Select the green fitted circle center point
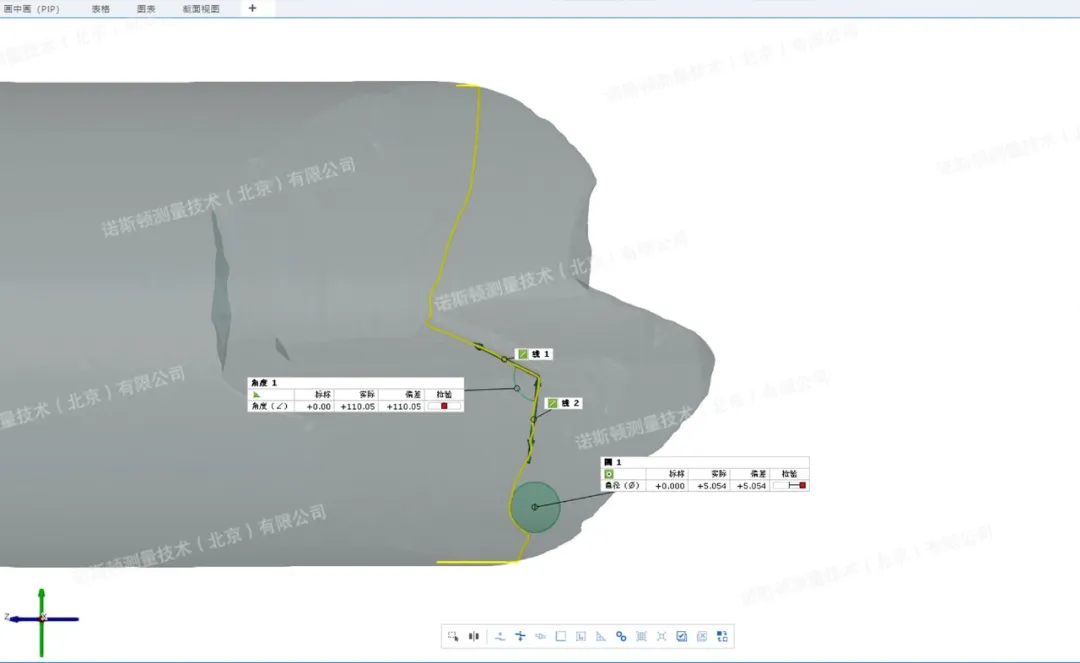The width and height of the screenshot is (1080, 663). pyautogui.click(x=534, y=507)
